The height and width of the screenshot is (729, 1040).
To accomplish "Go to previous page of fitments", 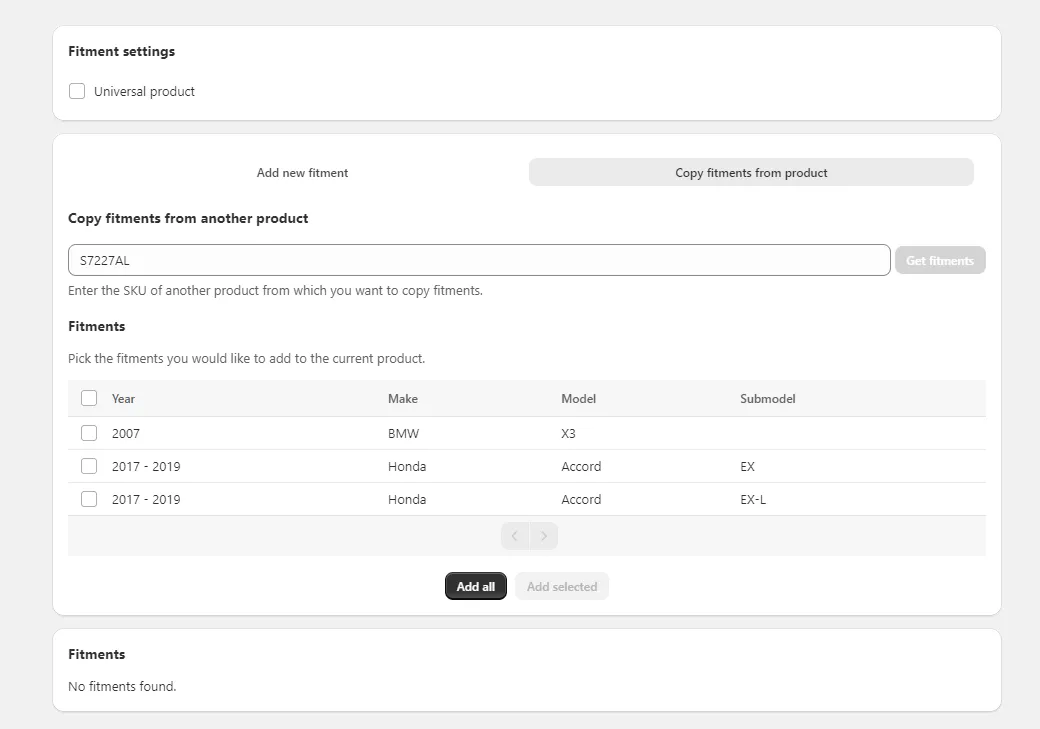I will click(515, 536).
